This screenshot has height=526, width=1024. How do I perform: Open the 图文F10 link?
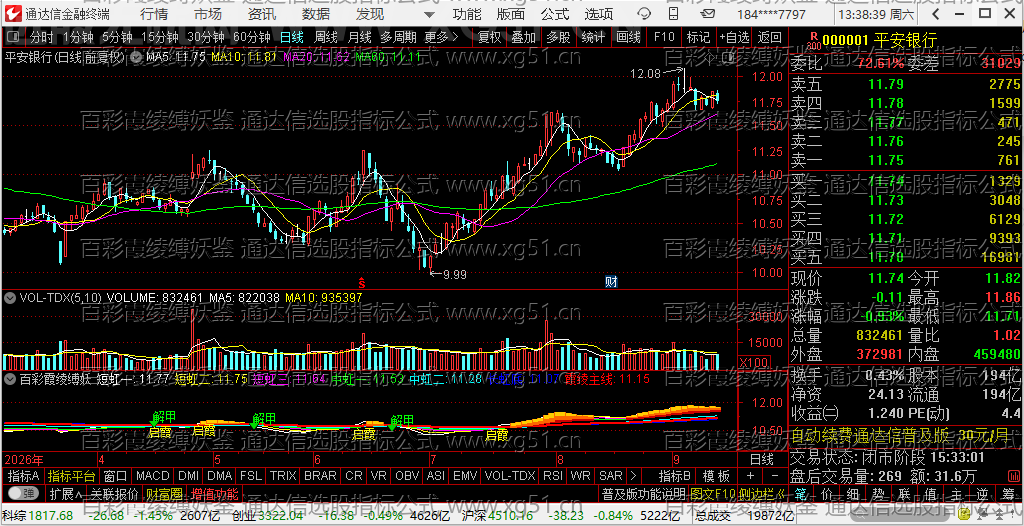[714, 493]
